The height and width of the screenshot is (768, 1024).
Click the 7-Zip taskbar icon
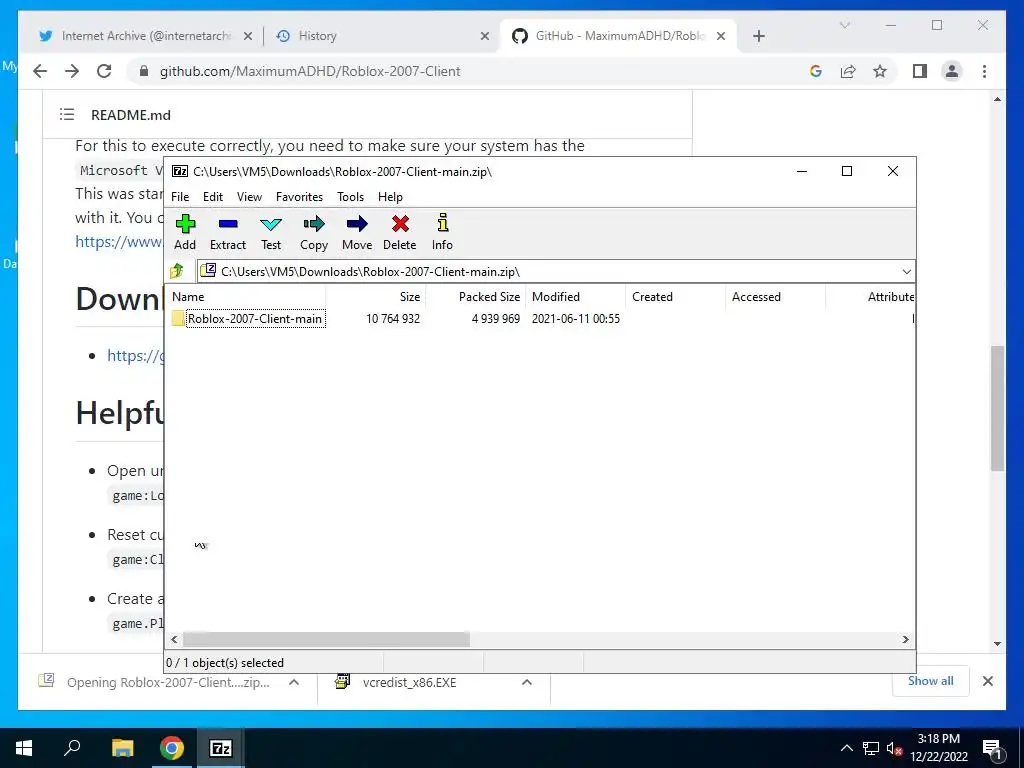coord(220,748)
